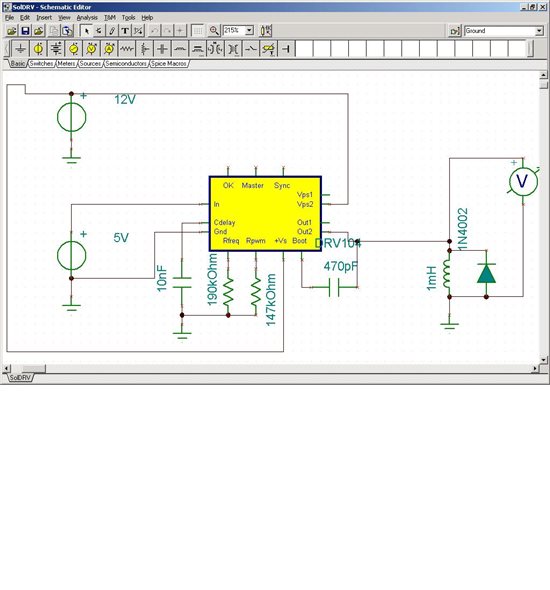Click the horizontal scrollbar right arrow
550x590 pixels.
535,368
